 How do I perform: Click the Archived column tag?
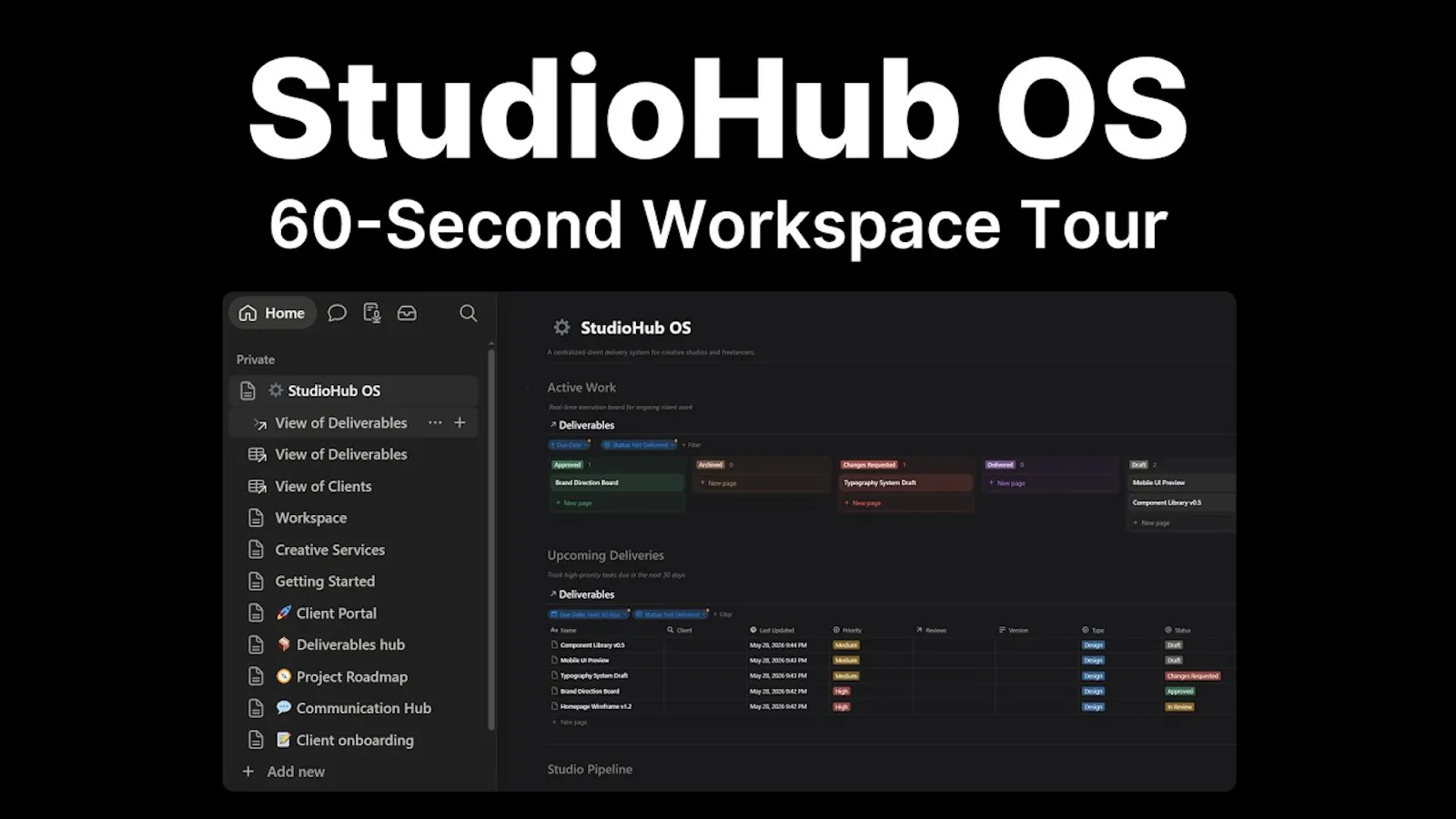[x=711, y=465]
